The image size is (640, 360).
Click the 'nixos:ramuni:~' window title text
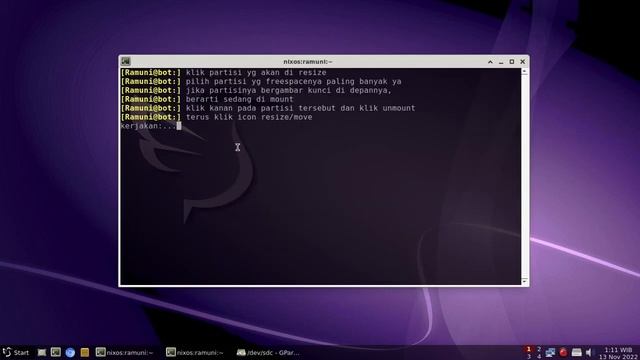tap(308, 62)
